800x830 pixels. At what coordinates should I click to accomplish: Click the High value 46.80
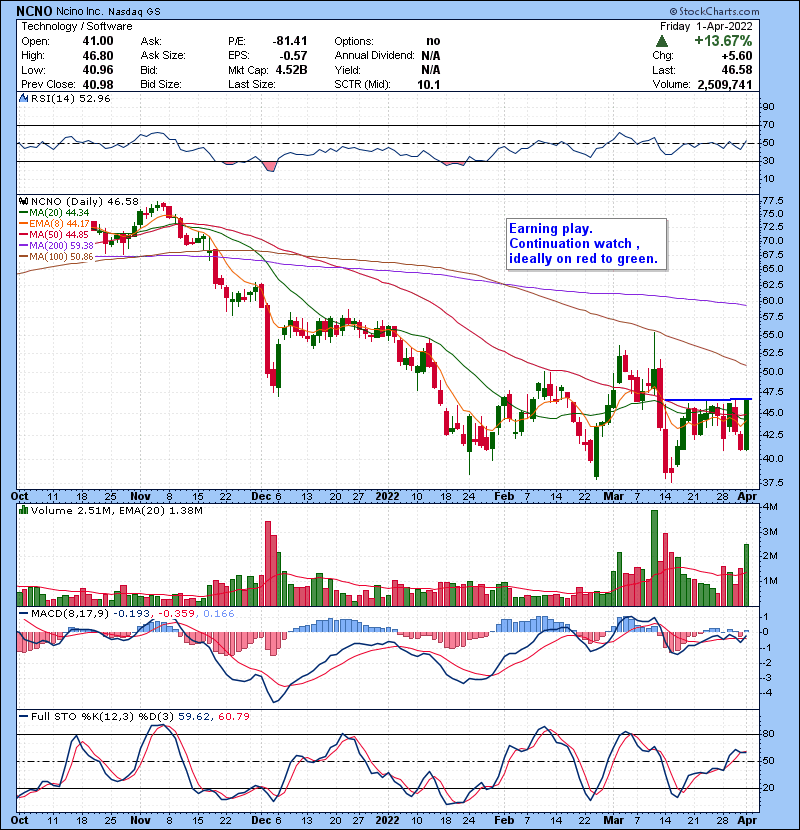pos(97,56)
